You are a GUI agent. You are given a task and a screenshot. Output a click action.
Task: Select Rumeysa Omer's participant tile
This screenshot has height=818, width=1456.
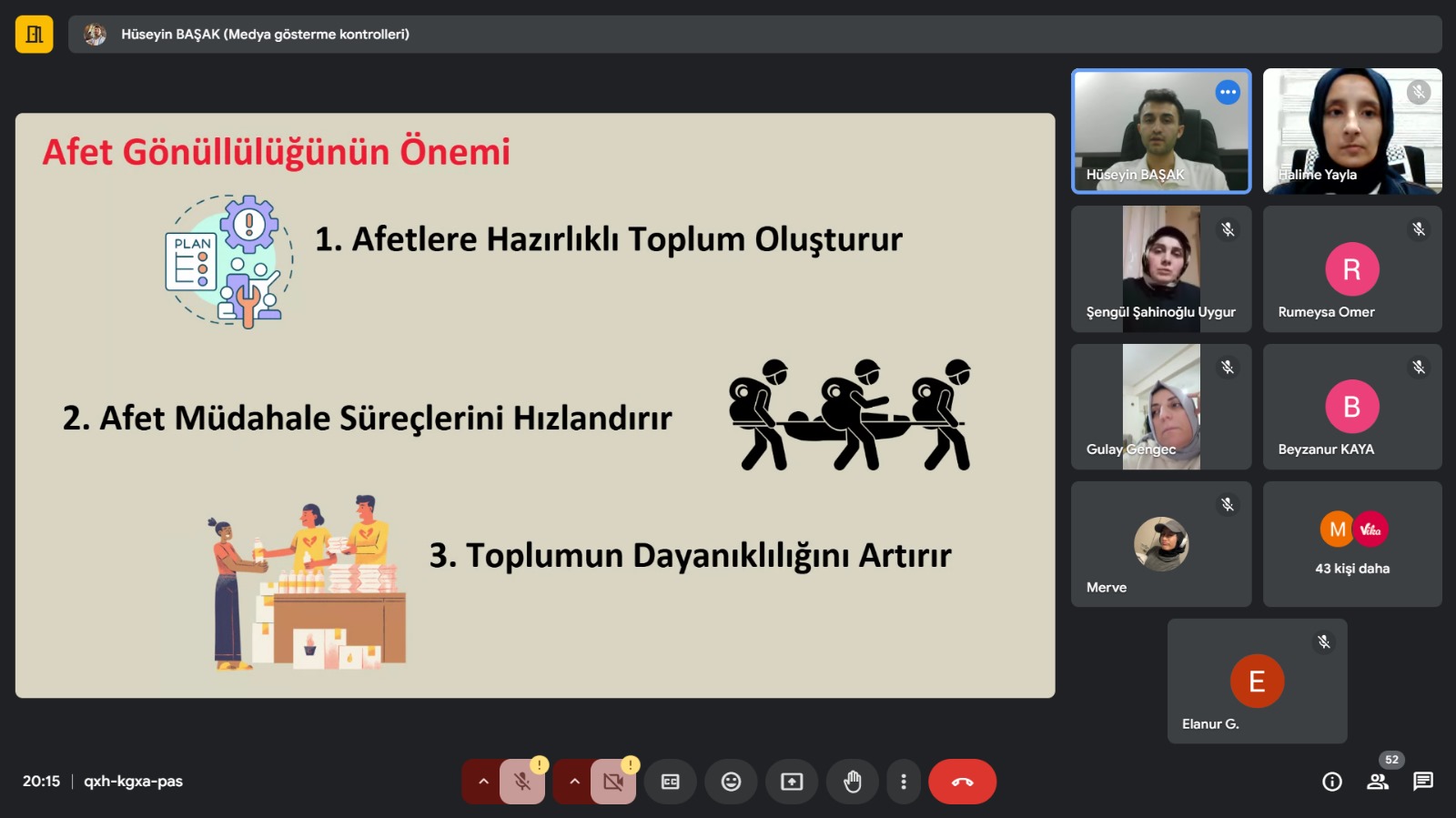point(1352,269)
